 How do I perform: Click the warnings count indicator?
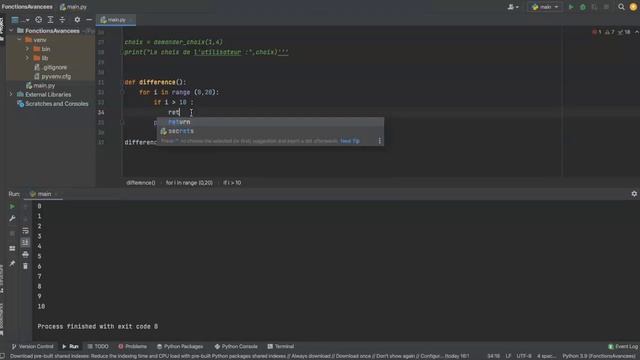tap(609, 32)
